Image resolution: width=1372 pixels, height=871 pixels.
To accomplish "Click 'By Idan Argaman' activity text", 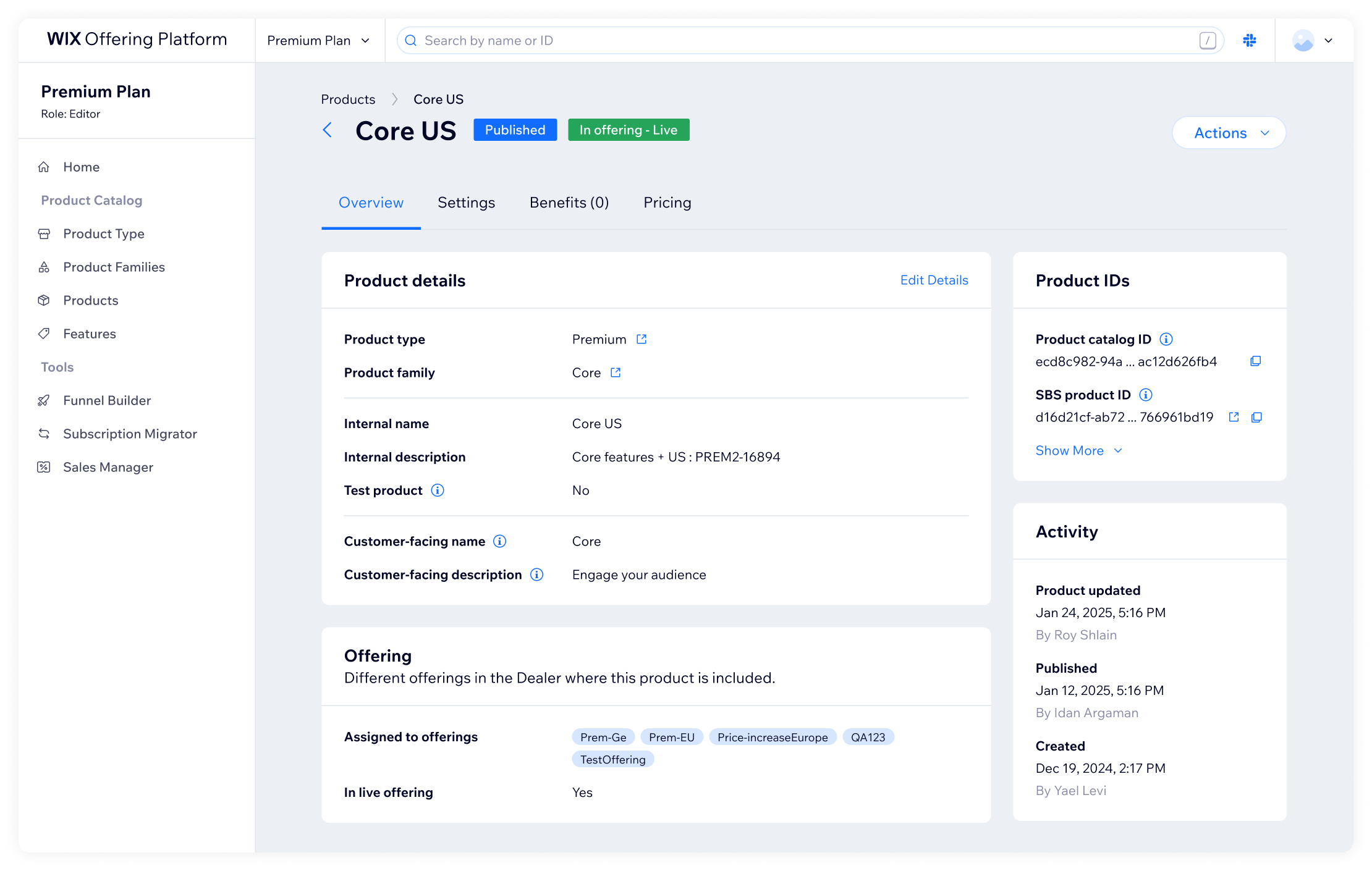I will 1086,713.
